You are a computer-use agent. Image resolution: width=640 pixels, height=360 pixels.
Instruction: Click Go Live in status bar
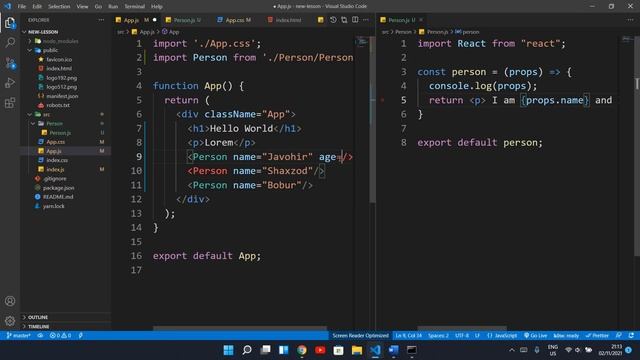pos(536,336)
